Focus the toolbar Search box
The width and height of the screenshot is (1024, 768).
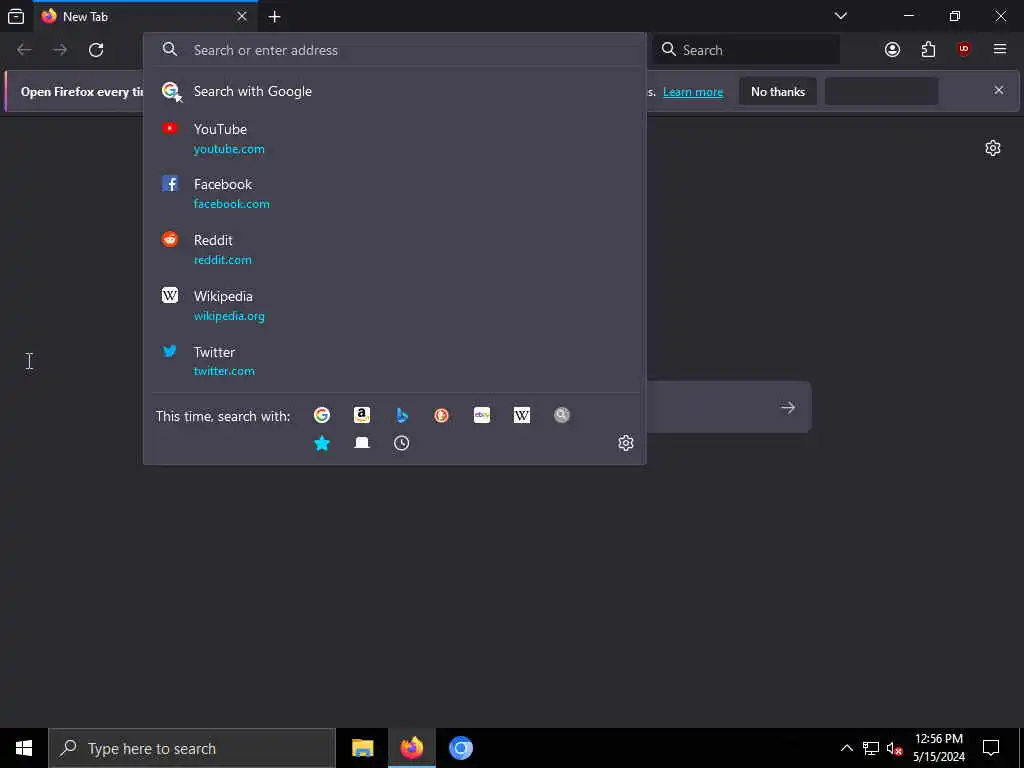tap(746, 50)
